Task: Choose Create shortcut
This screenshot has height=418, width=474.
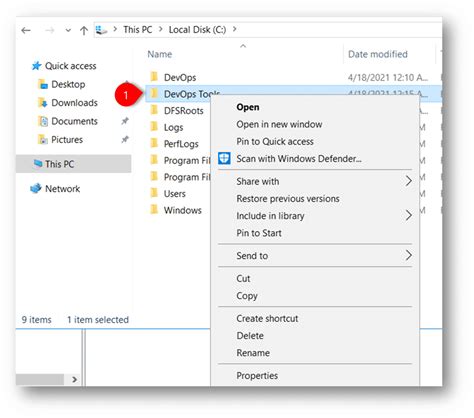Action: point(267,319)
